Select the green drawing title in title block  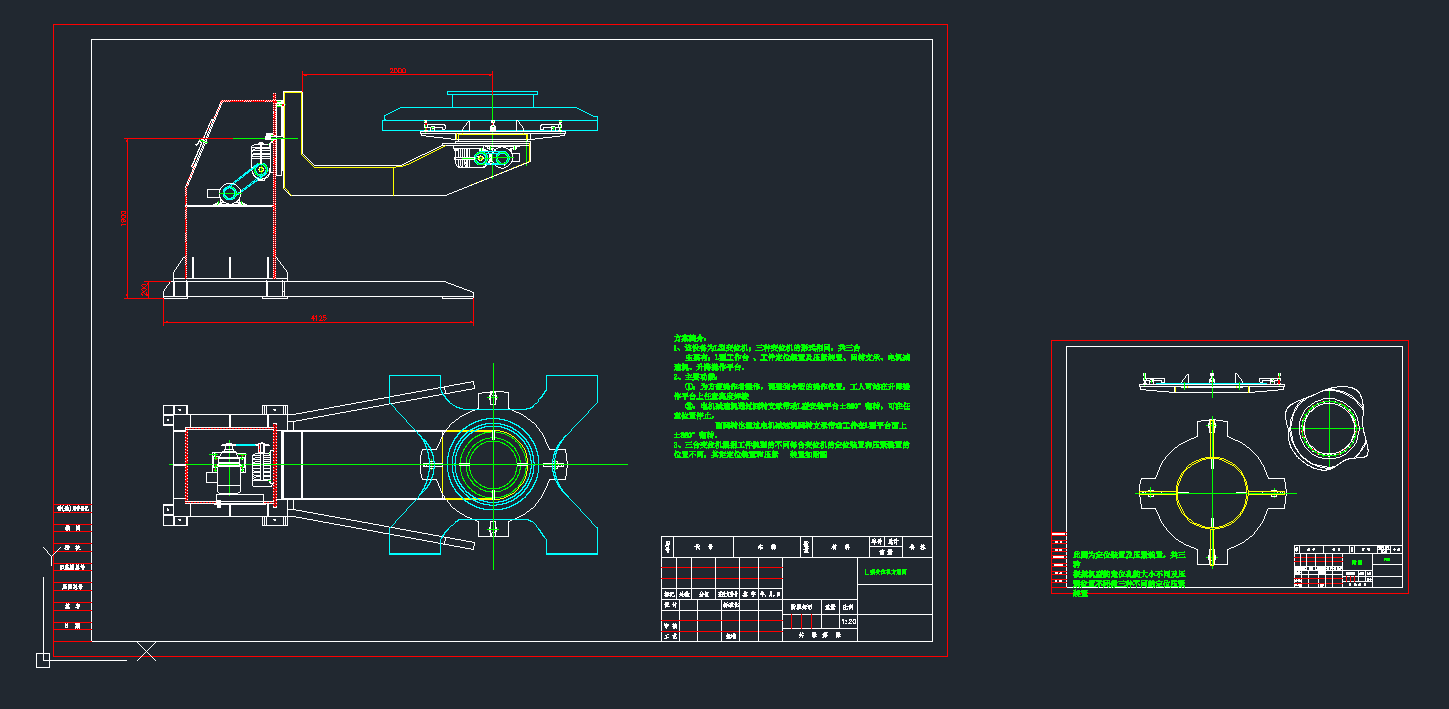(x=885, y=573)
